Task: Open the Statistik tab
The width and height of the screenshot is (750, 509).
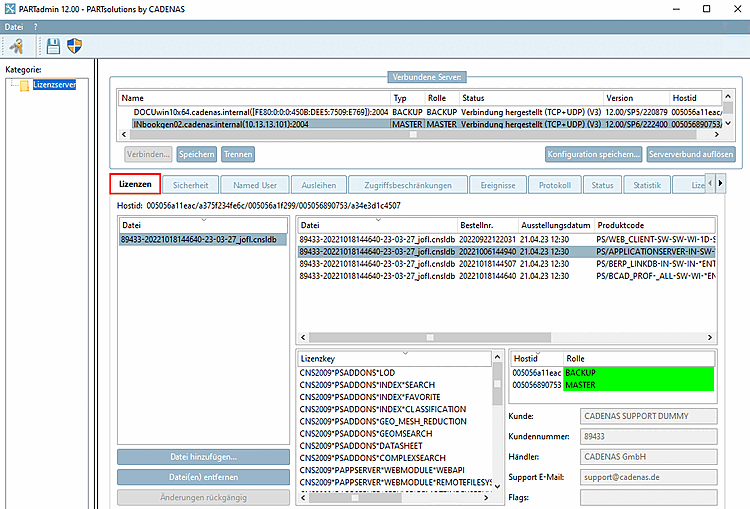Action: click(647, 185)
